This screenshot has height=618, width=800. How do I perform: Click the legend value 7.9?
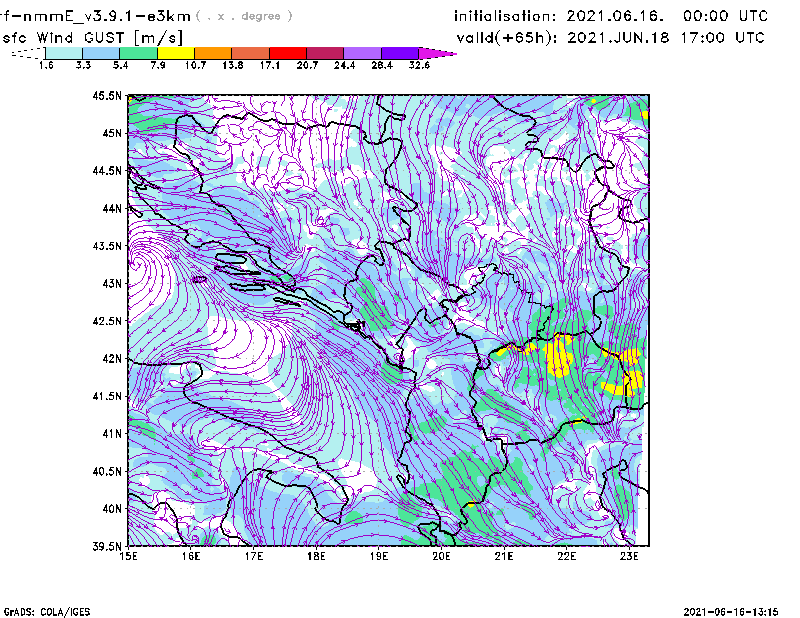[x=158, y=65]
